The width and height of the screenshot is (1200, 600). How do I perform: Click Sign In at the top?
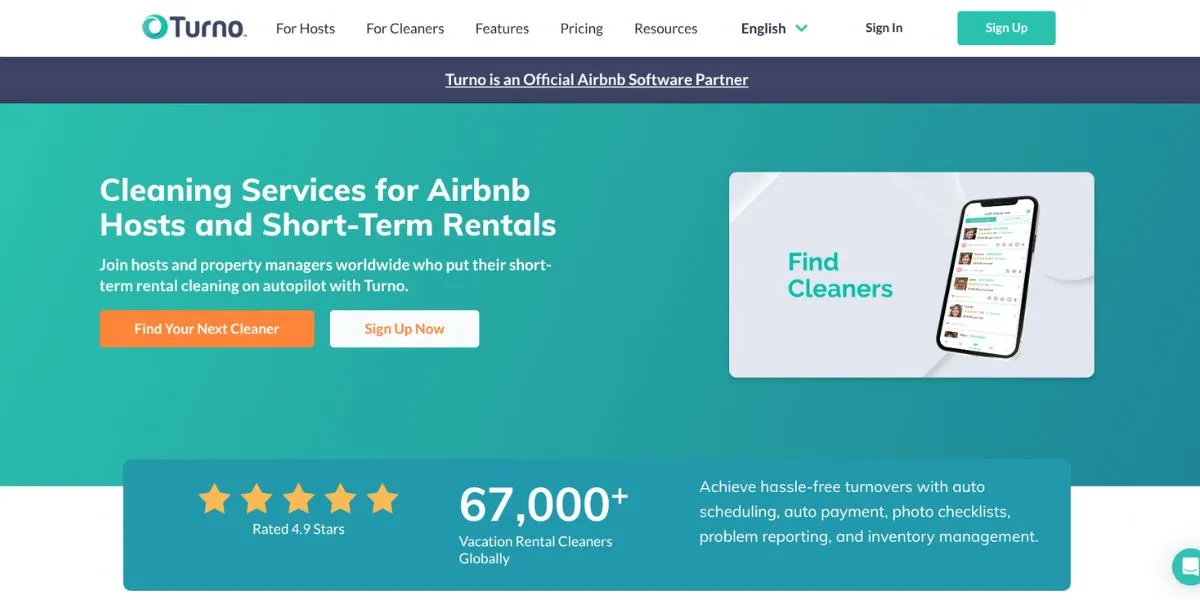[883, 27]
